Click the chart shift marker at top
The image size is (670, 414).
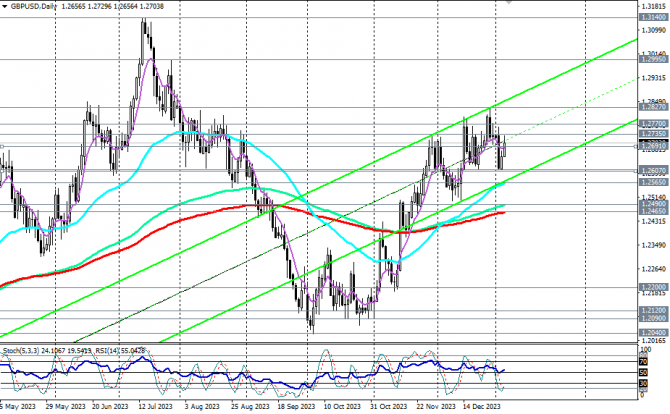tap(508, 2)
